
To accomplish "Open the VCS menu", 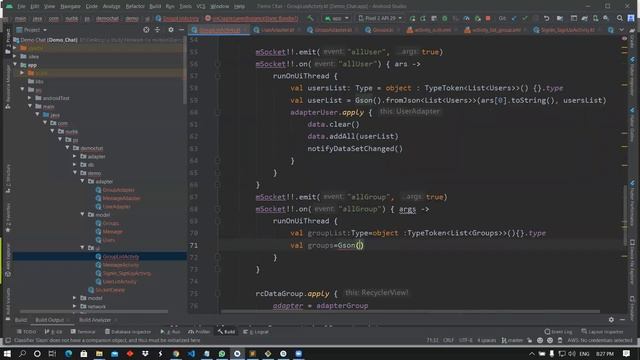I will pyautogui.click(x=201, y=6).
